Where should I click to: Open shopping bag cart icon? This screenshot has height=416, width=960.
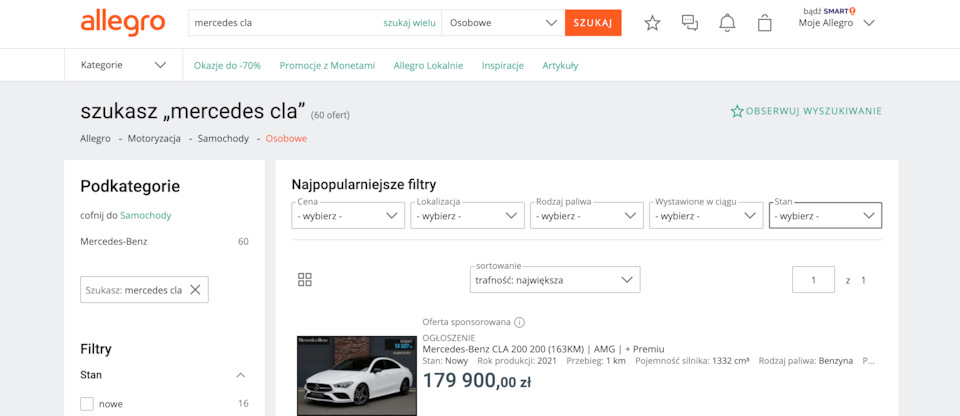coord(765,23)
